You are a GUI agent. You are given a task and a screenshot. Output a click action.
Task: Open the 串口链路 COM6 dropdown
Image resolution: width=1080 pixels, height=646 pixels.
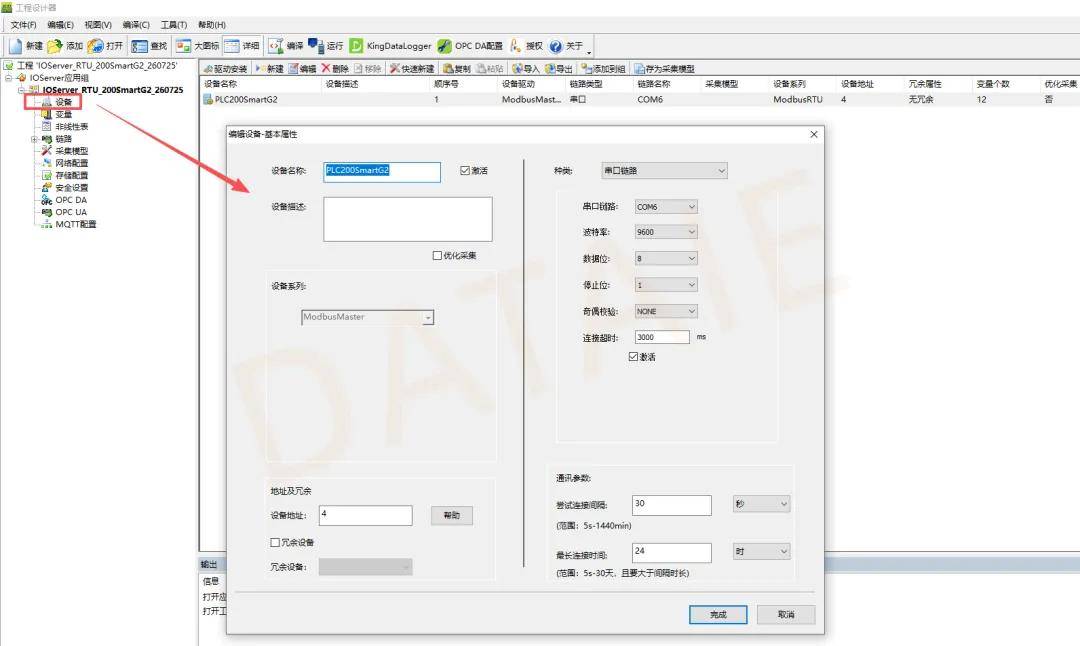[x=666, y=207]
